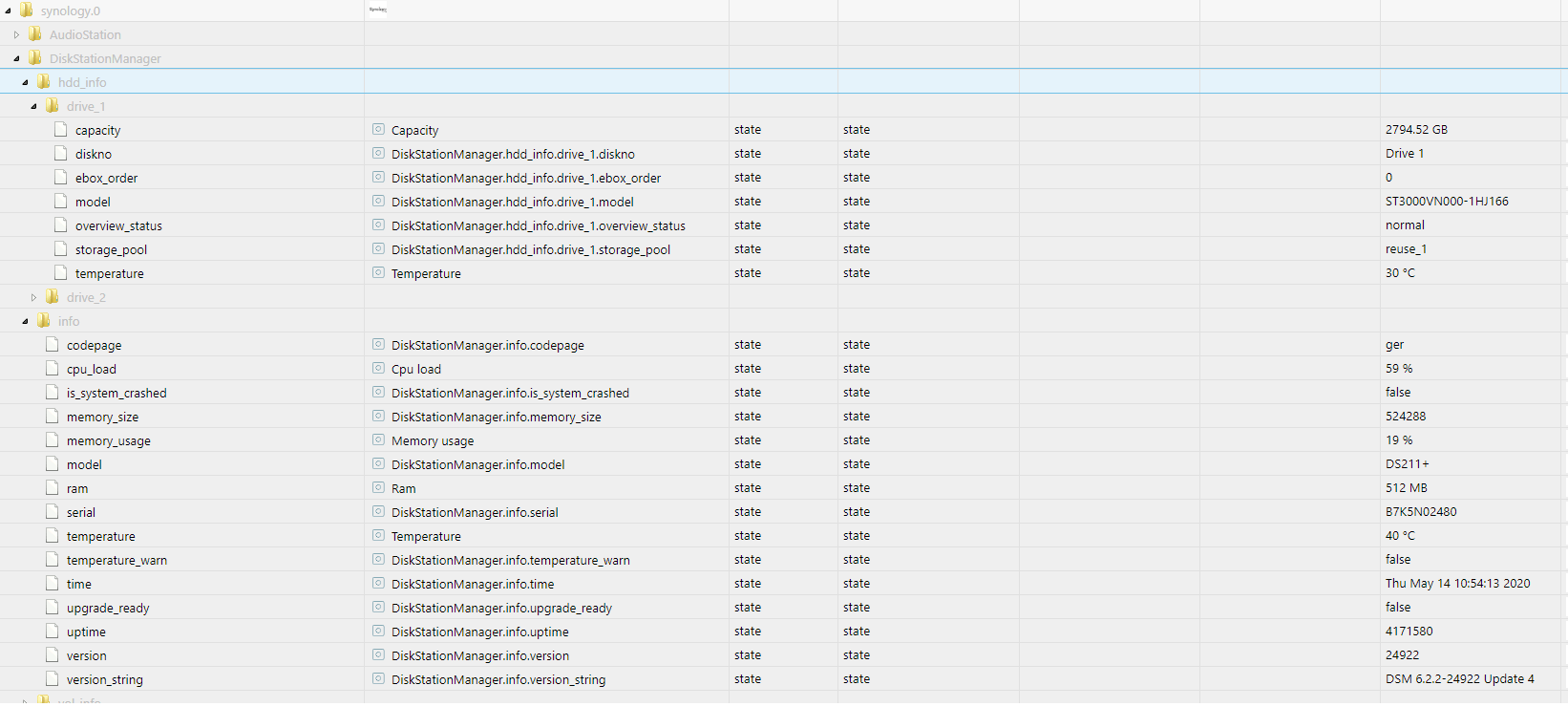Click the file icon beside overview_status
This screenshot has width=1568, height=707.
click(61, 225)
